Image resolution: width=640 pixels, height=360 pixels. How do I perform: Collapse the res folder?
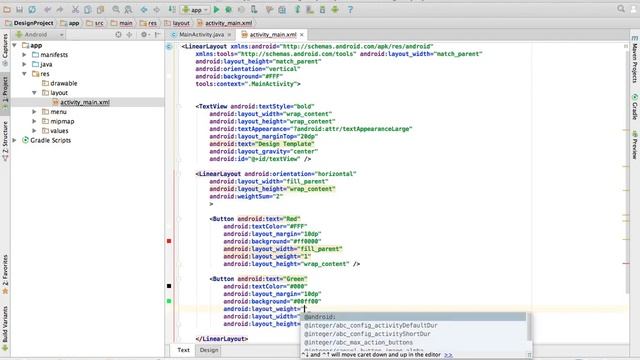pyautogui.click(x=24, y=74)
